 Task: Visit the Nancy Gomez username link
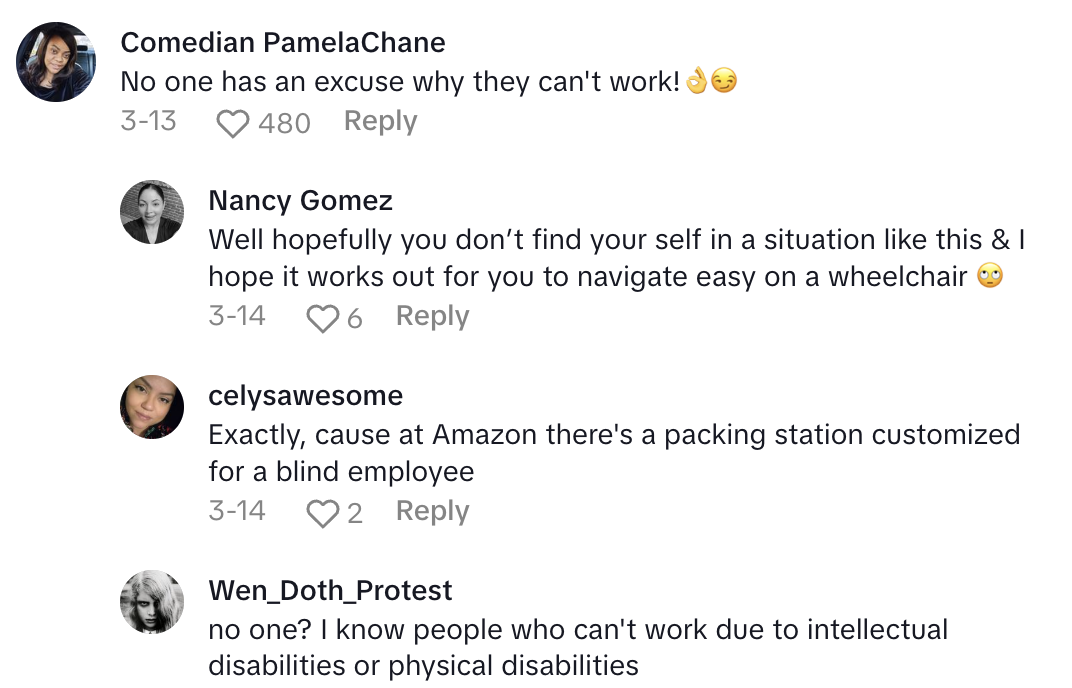click(x=300, y=201)
